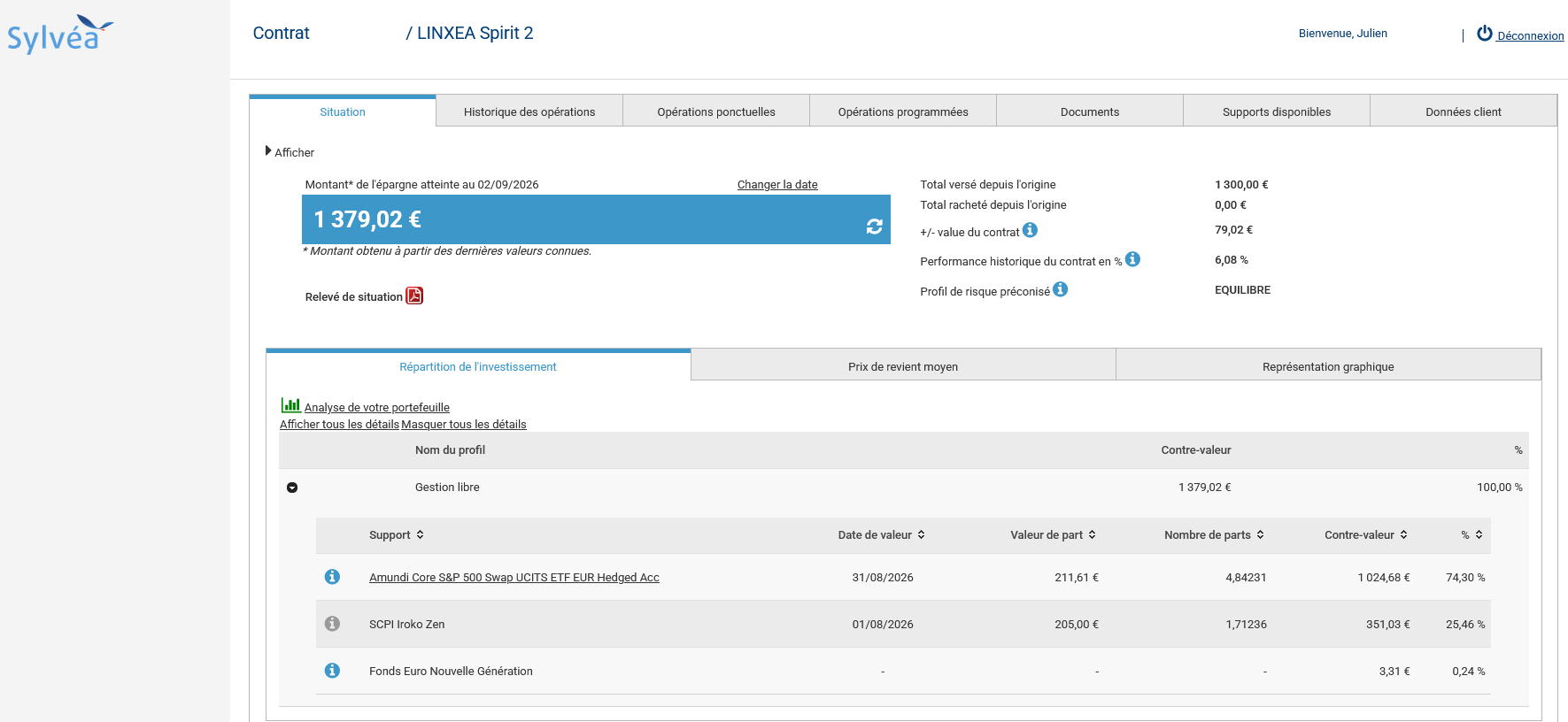Click the power icon for Déconnexion
1568x722 pixels.
click(1485, 33)
